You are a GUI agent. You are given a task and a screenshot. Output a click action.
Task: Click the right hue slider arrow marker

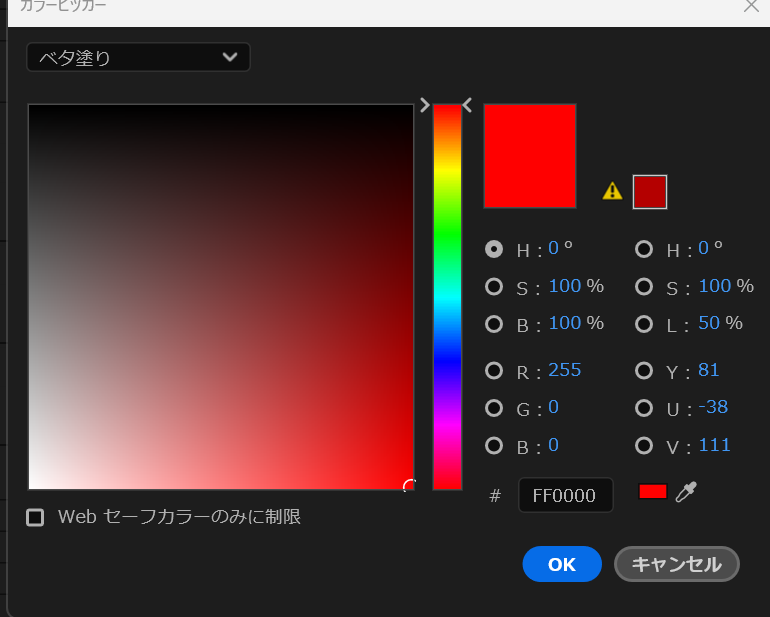click(x=467, y=105)
